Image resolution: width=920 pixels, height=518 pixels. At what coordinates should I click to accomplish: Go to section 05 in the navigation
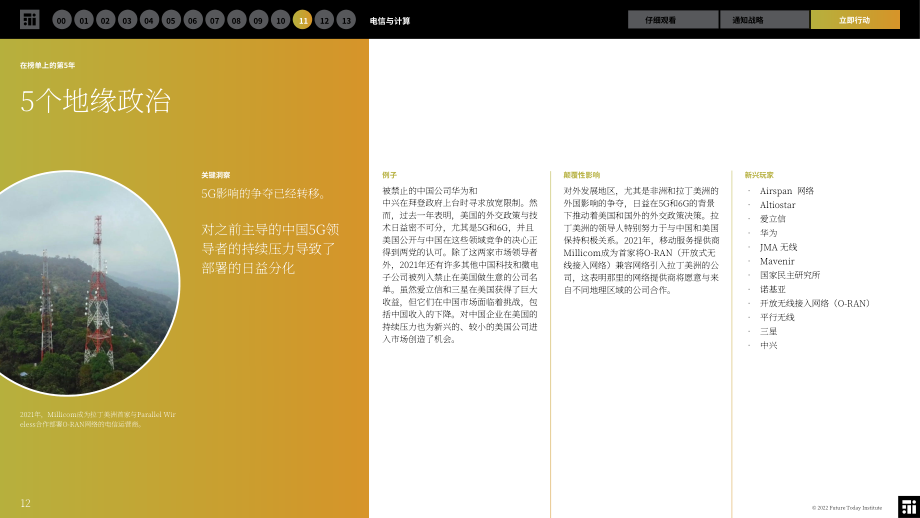[x=171, y=20]
